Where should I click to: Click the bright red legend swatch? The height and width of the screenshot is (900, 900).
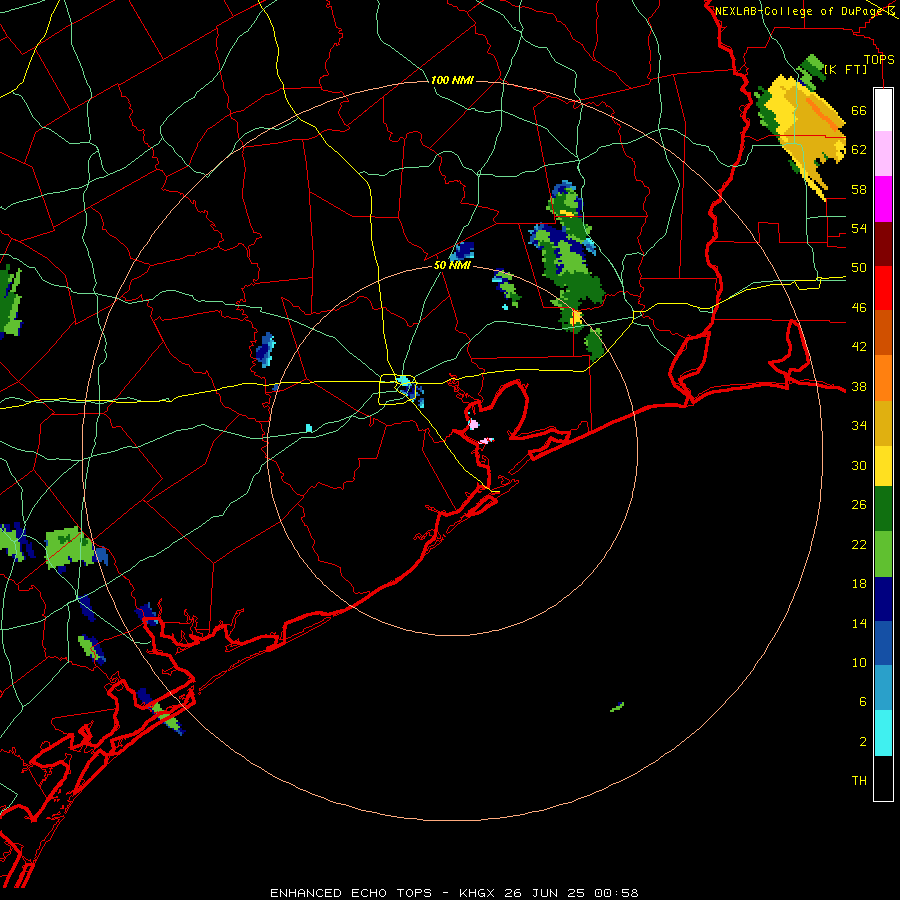883,288
